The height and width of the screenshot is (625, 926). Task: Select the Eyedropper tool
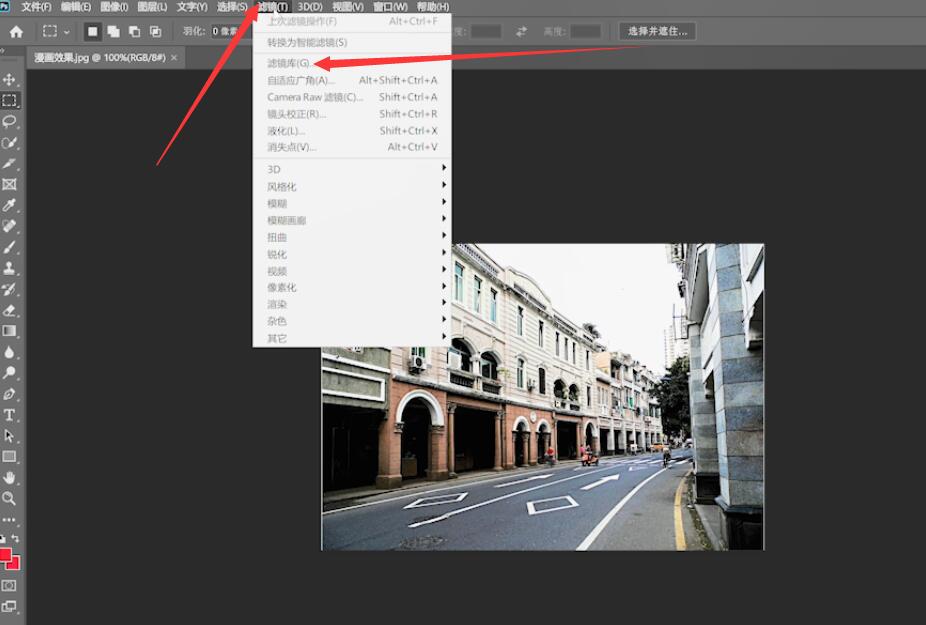click(x=9, y=205)
